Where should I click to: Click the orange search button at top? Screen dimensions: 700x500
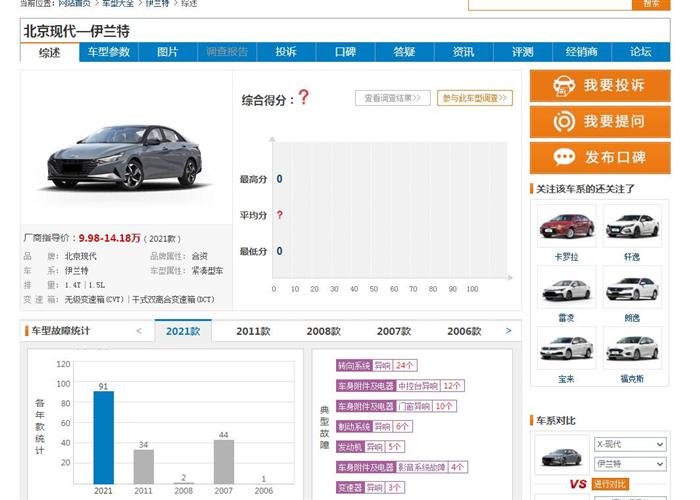pyautogui.click(x=651, y=4)
